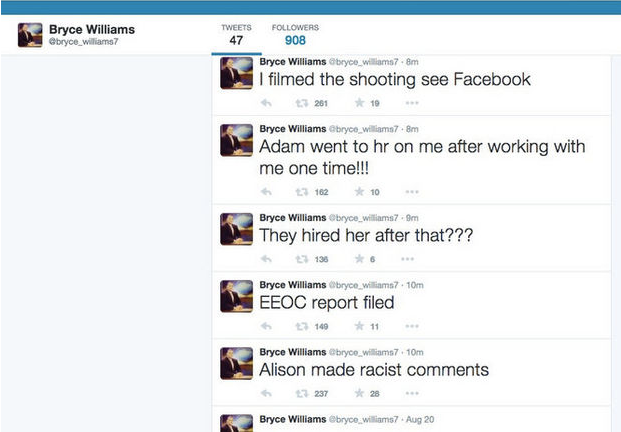The width and height of the screenshot is (621, 432).
Task: Favorite the 'They hired her after that' tweet
Action: point(358,259)
